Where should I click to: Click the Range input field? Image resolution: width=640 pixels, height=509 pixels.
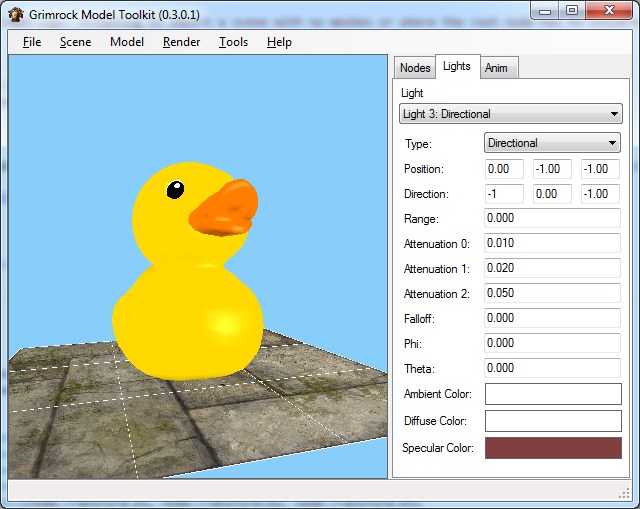pyautogui.click(x=552, y=218)
